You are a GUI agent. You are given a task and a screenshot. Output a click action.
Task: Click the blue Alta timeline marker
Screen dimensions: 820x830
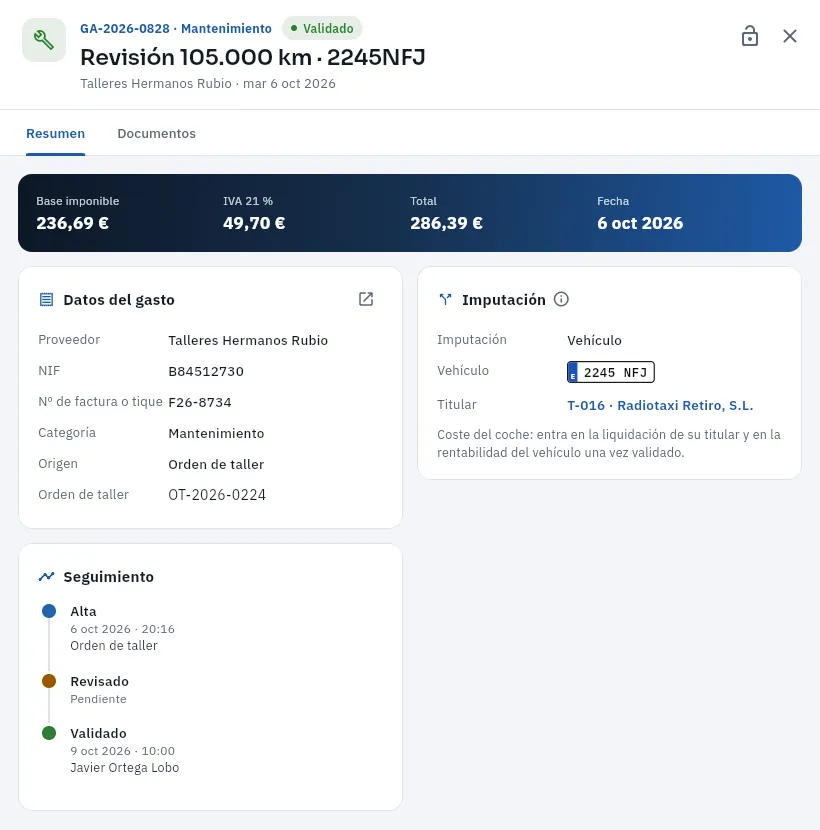click(49, 611)
